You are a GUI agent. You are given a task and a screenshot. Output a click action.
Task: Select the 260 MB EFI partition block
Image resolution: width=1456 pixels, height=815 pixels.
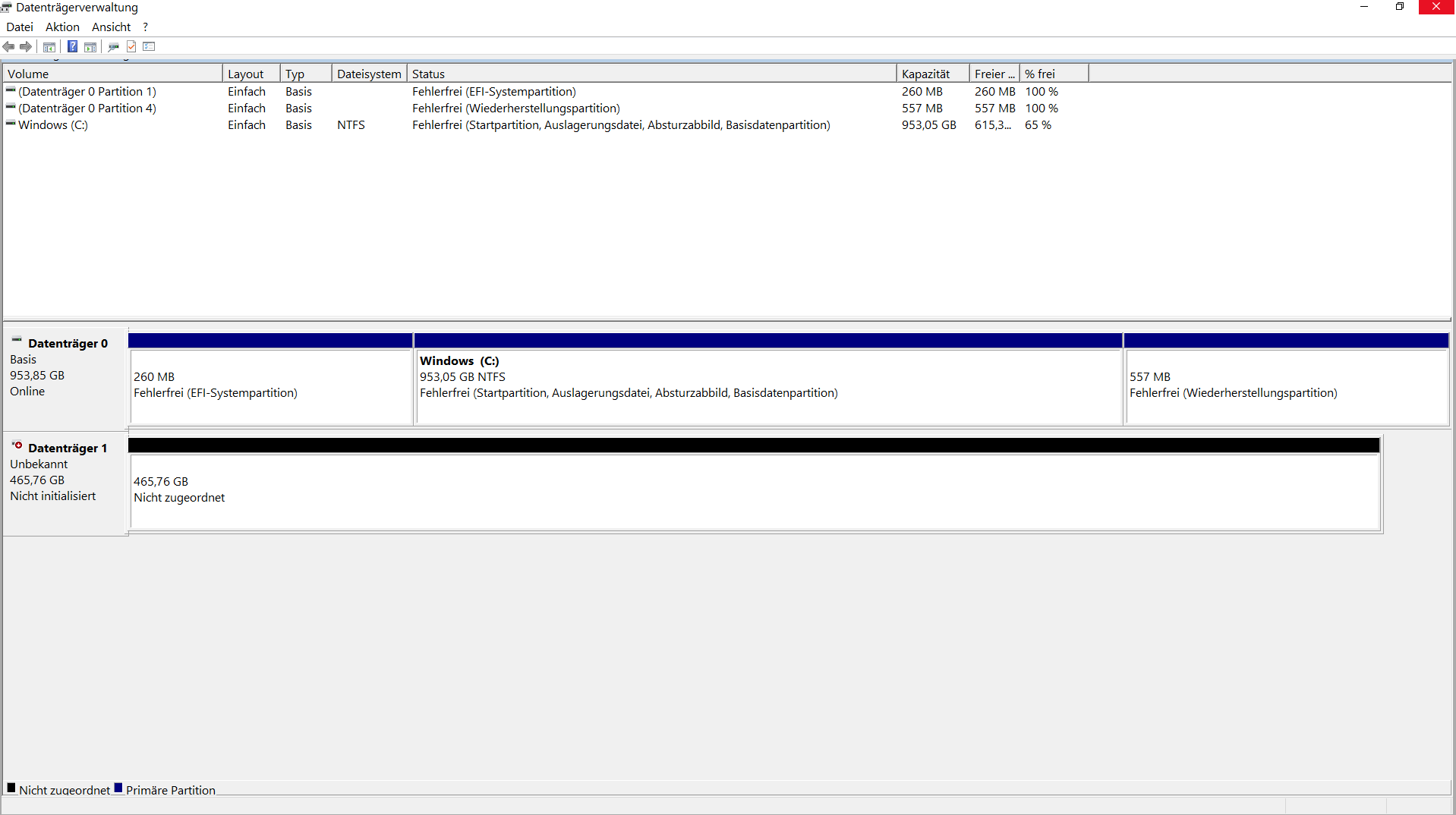click(x=270, y=385)
